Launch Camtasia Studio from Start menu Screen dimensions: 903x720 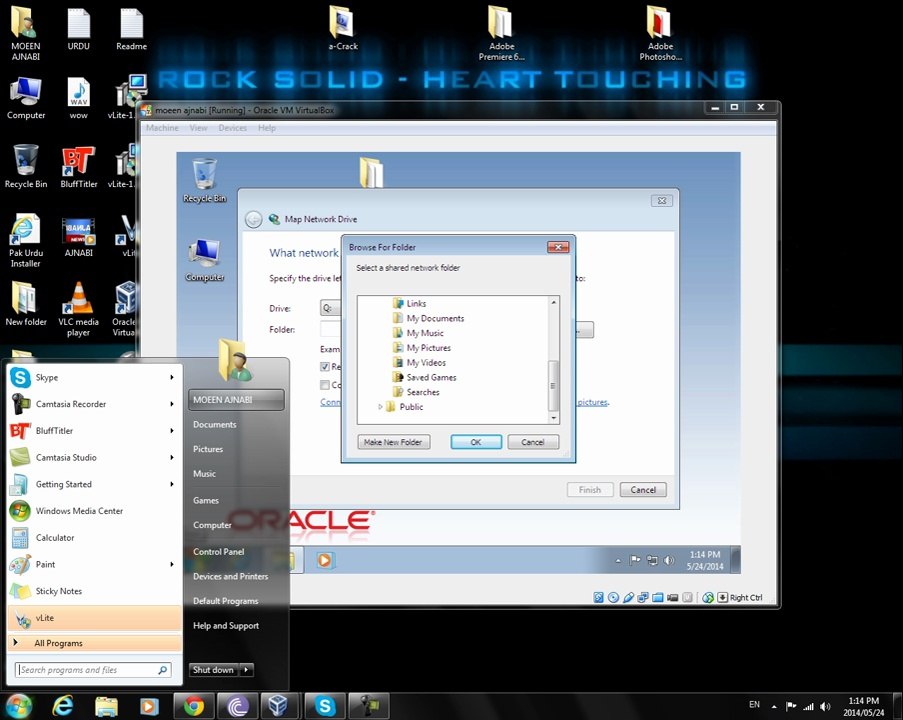tap(92, 457)
